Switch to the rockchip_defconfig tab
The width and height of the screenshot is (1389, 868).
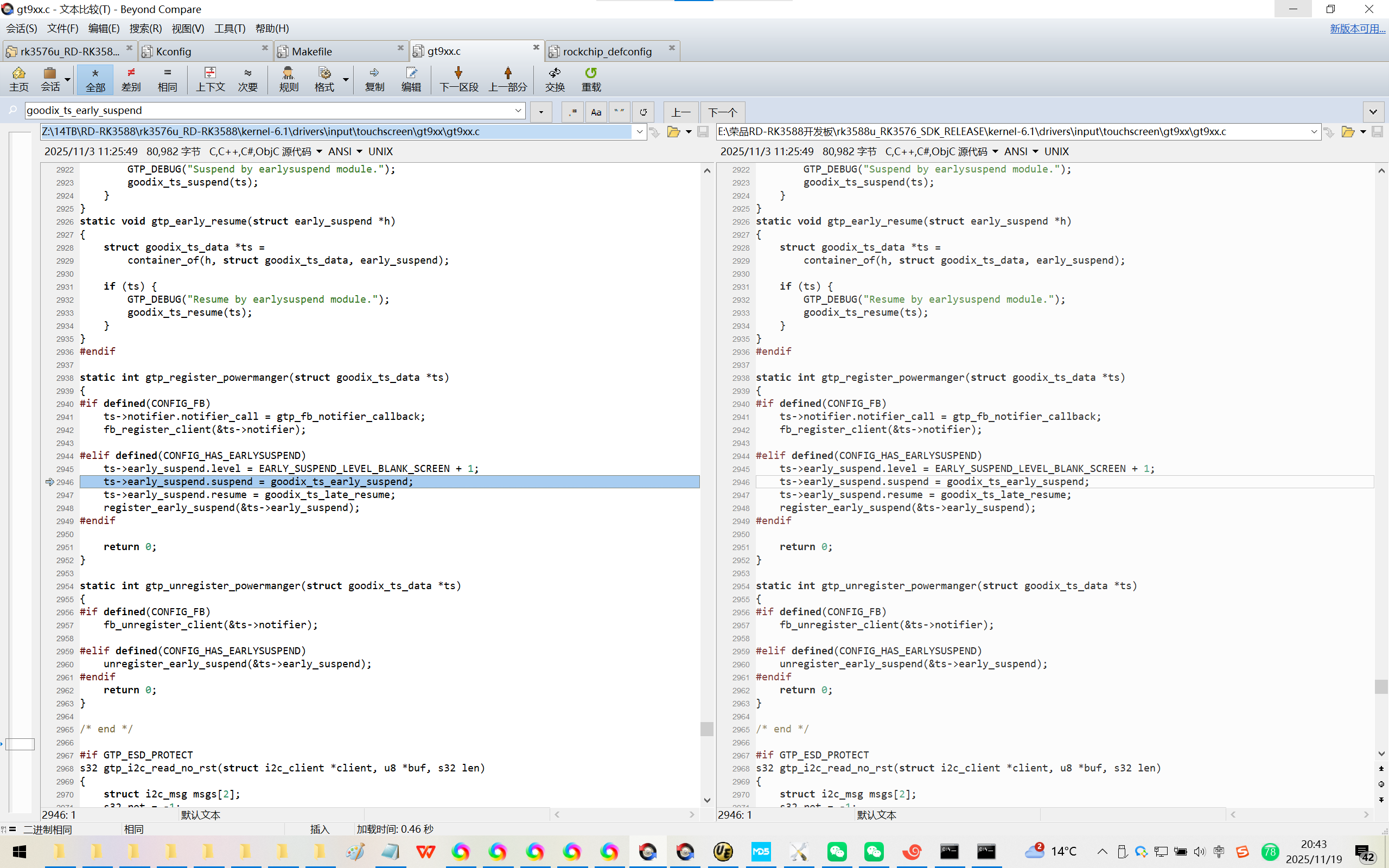click(607, 52)
